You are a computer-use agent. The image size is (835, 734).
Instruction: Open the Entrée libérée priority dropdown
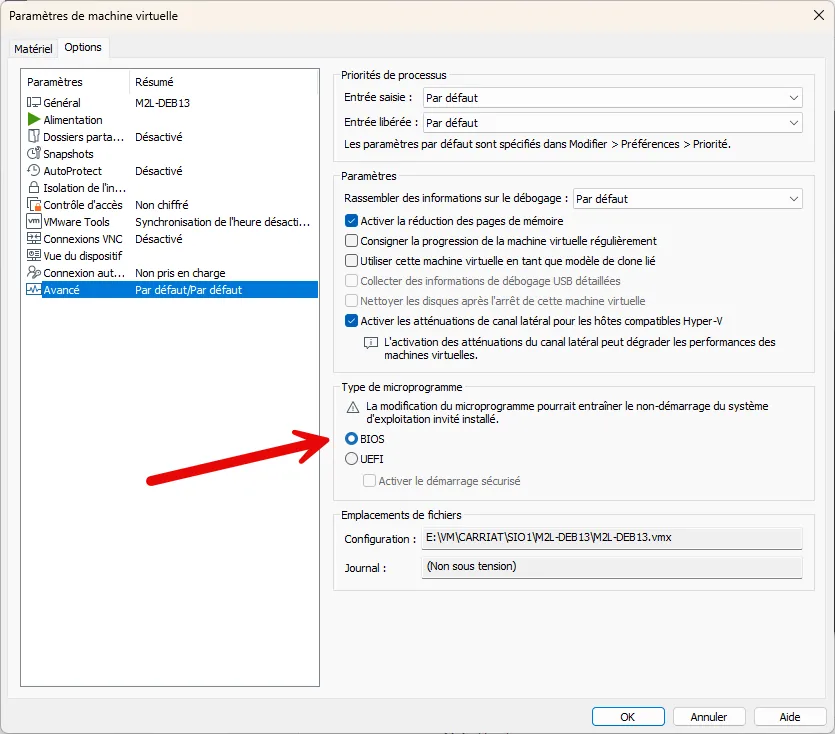tap(611, 123)
